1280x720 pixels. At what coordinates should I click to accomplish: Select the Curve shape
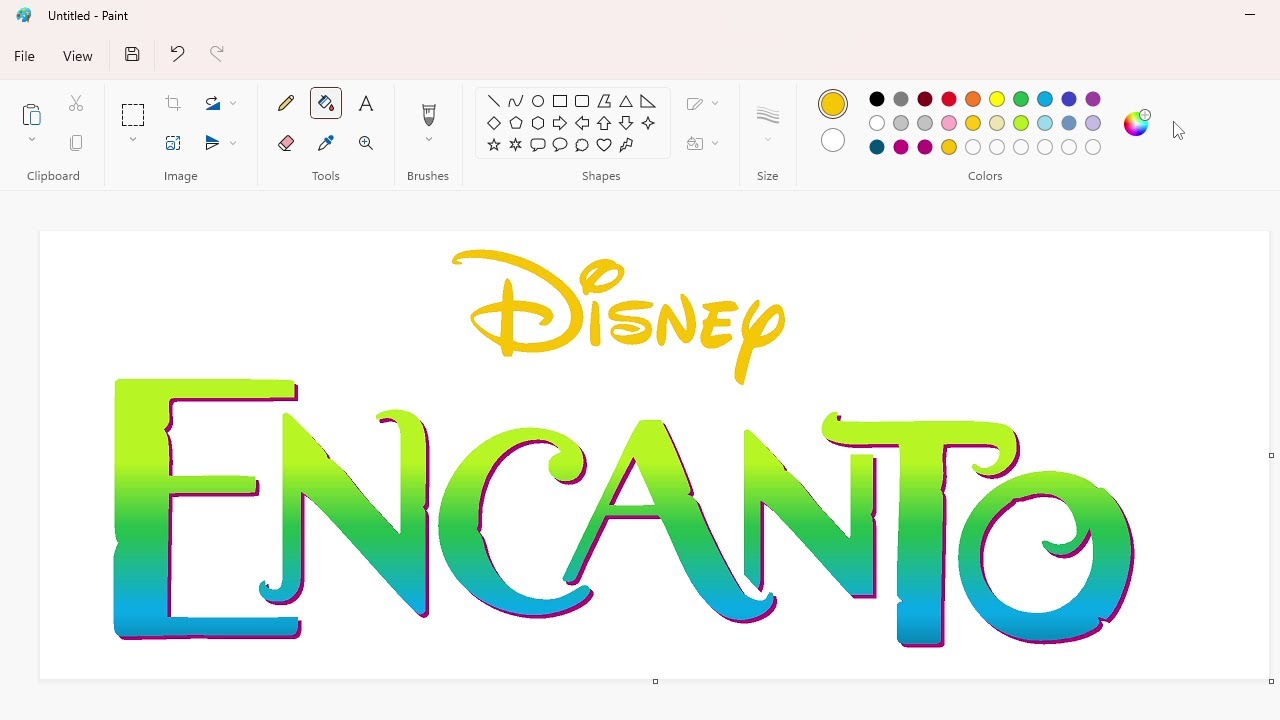(x=516, y=101)
